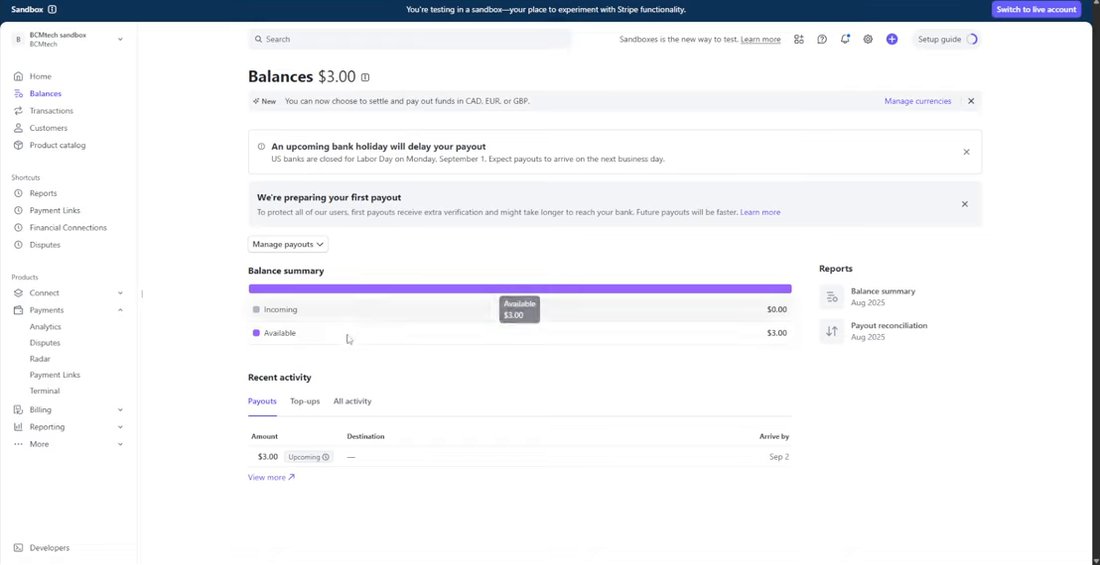Click the Balance summary report icon
The height and width of the screenshot is (565, 1100).
point(832,297)
